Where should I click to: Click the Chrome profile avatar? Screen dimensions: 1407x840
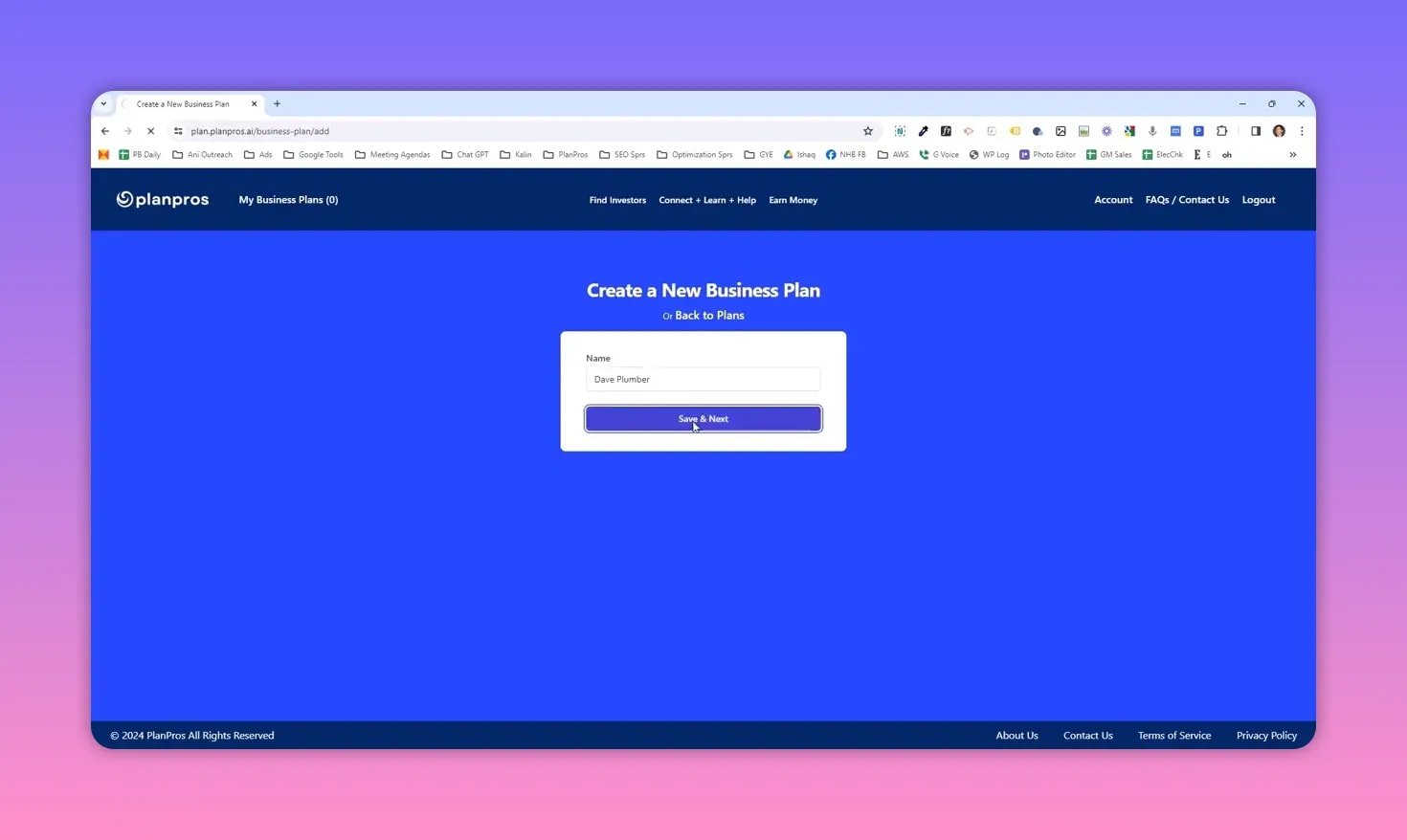pos(1279,131)
